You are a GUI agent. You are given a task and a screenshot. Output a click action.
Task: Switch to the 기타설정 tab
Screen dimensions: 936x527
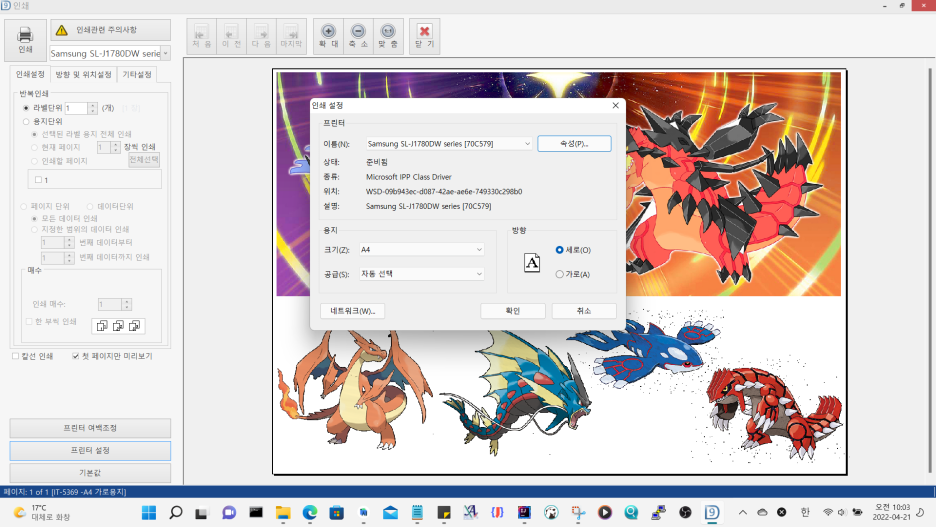coord(137,75)
